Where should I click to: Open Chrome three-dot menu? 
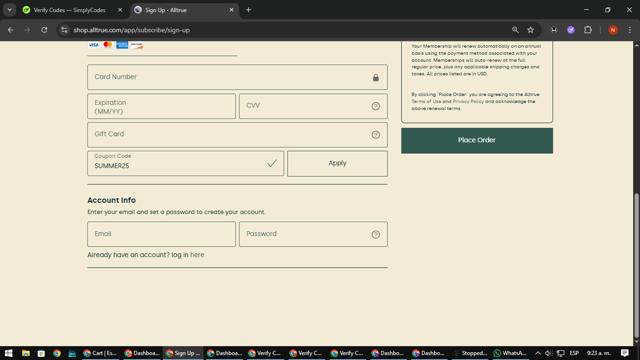[629, 30]
